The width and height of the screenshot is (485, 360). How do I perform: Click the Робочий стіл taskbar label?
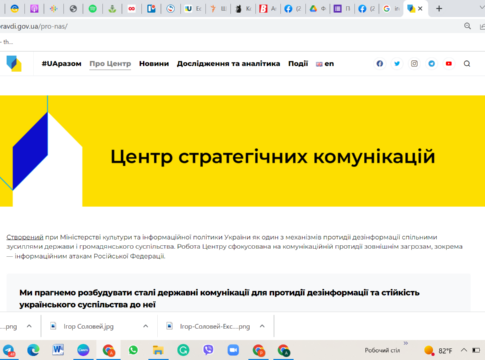pyautogui.click(x=382, y=350)
